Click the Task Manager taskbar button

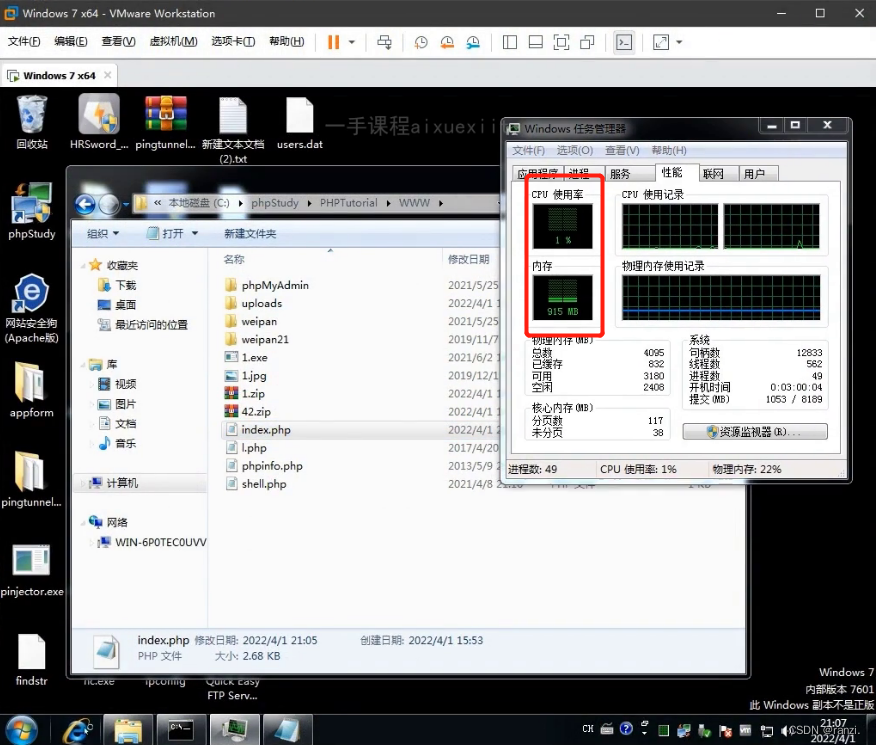point(235,730)
